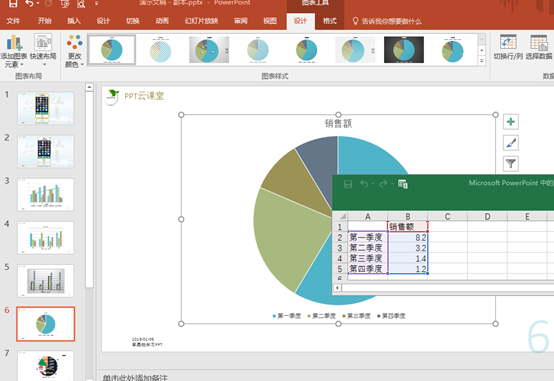The width and height of the screenshot is (554, 381).
Task: Switch to the Slide Show tab
Action: click(201, 21)
